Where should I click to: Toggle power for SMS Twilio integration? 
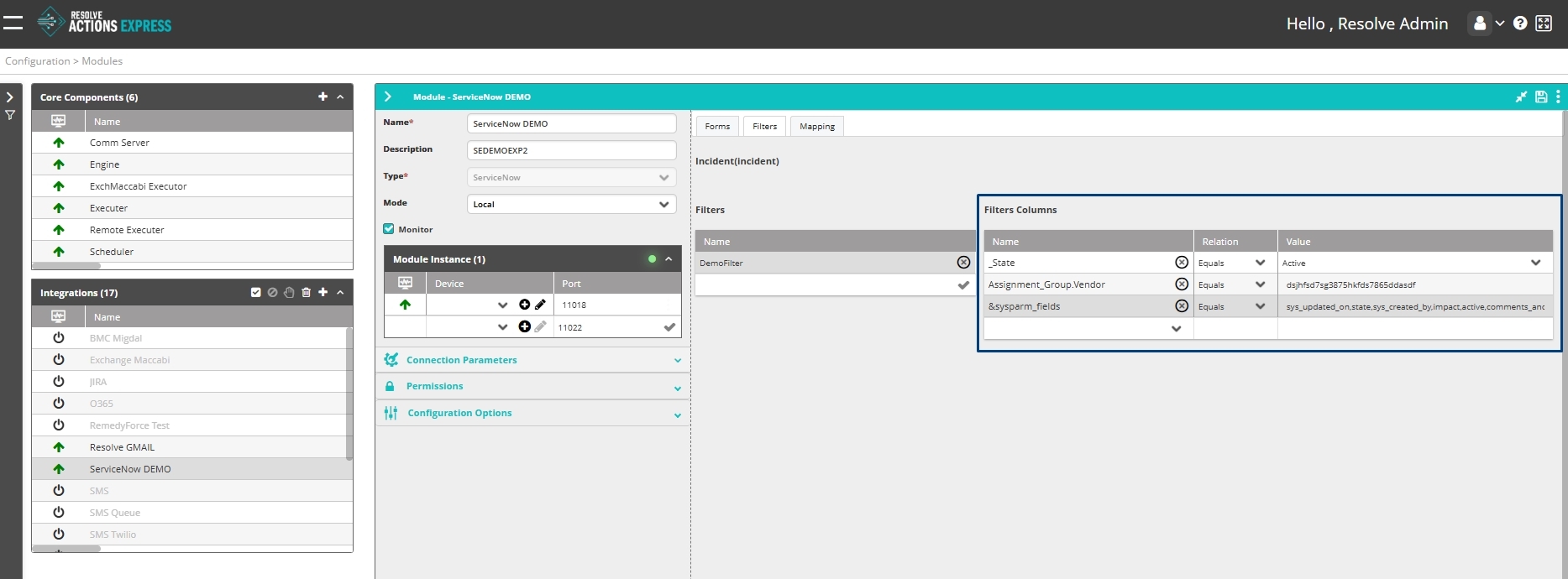point(59,535)
